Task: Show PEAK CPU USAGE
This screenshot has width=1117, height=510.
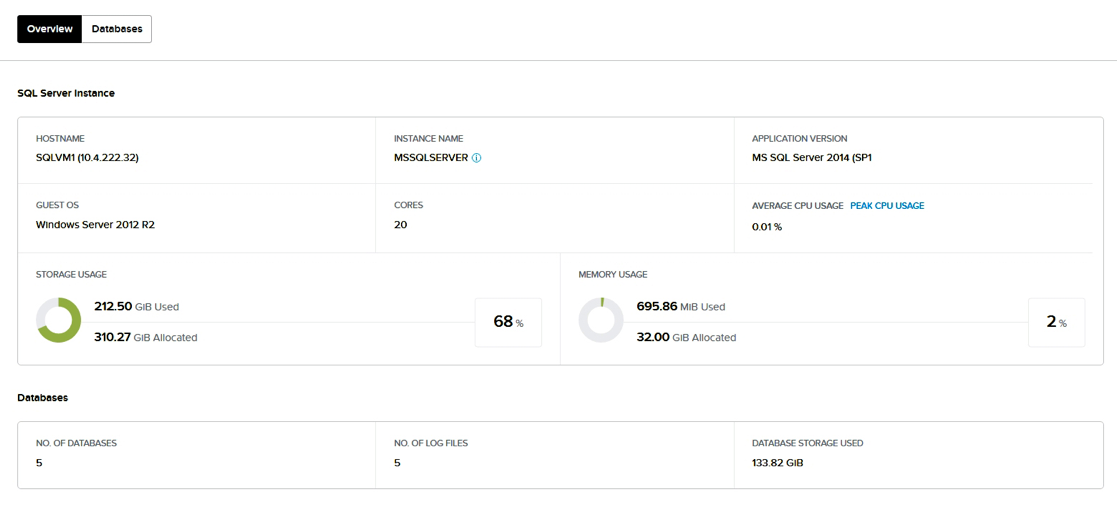Action: coord(887,206)
